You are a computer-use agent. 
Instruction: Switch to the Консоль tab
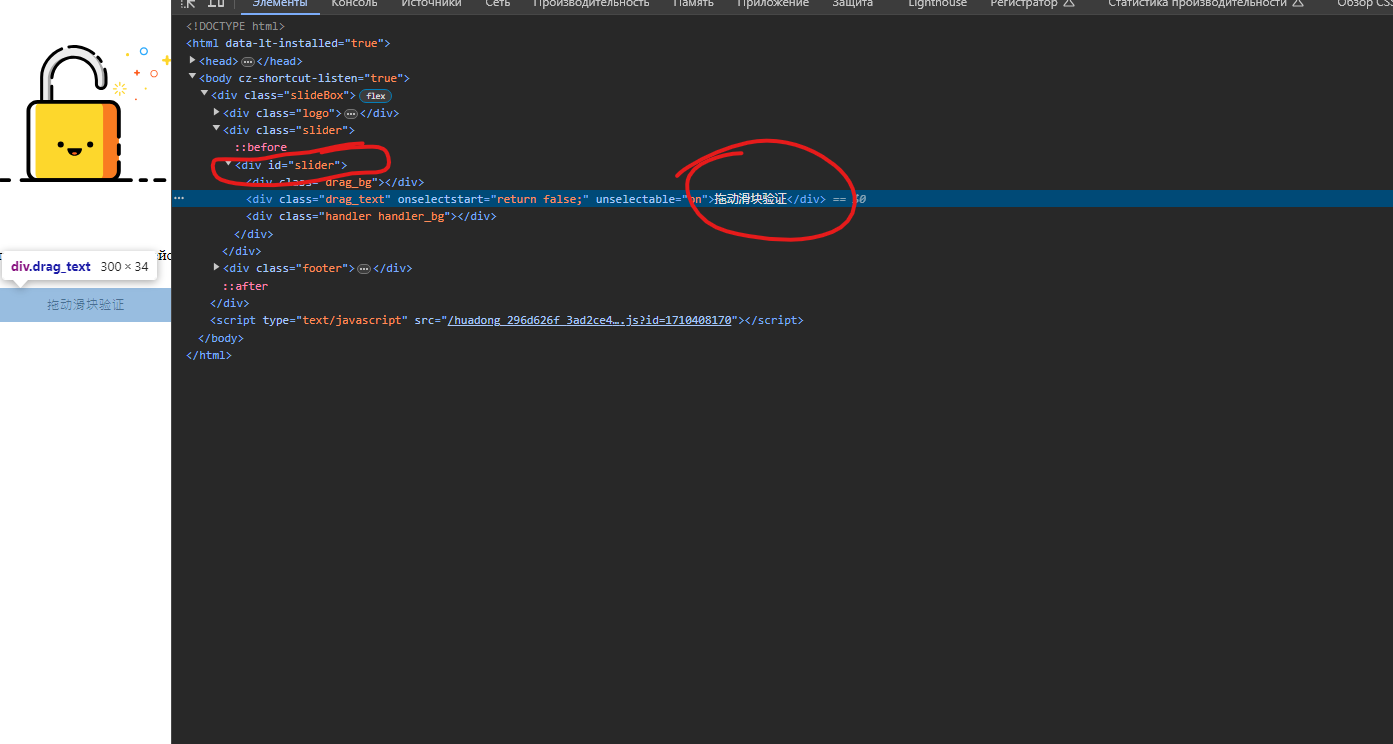(354, 4)
